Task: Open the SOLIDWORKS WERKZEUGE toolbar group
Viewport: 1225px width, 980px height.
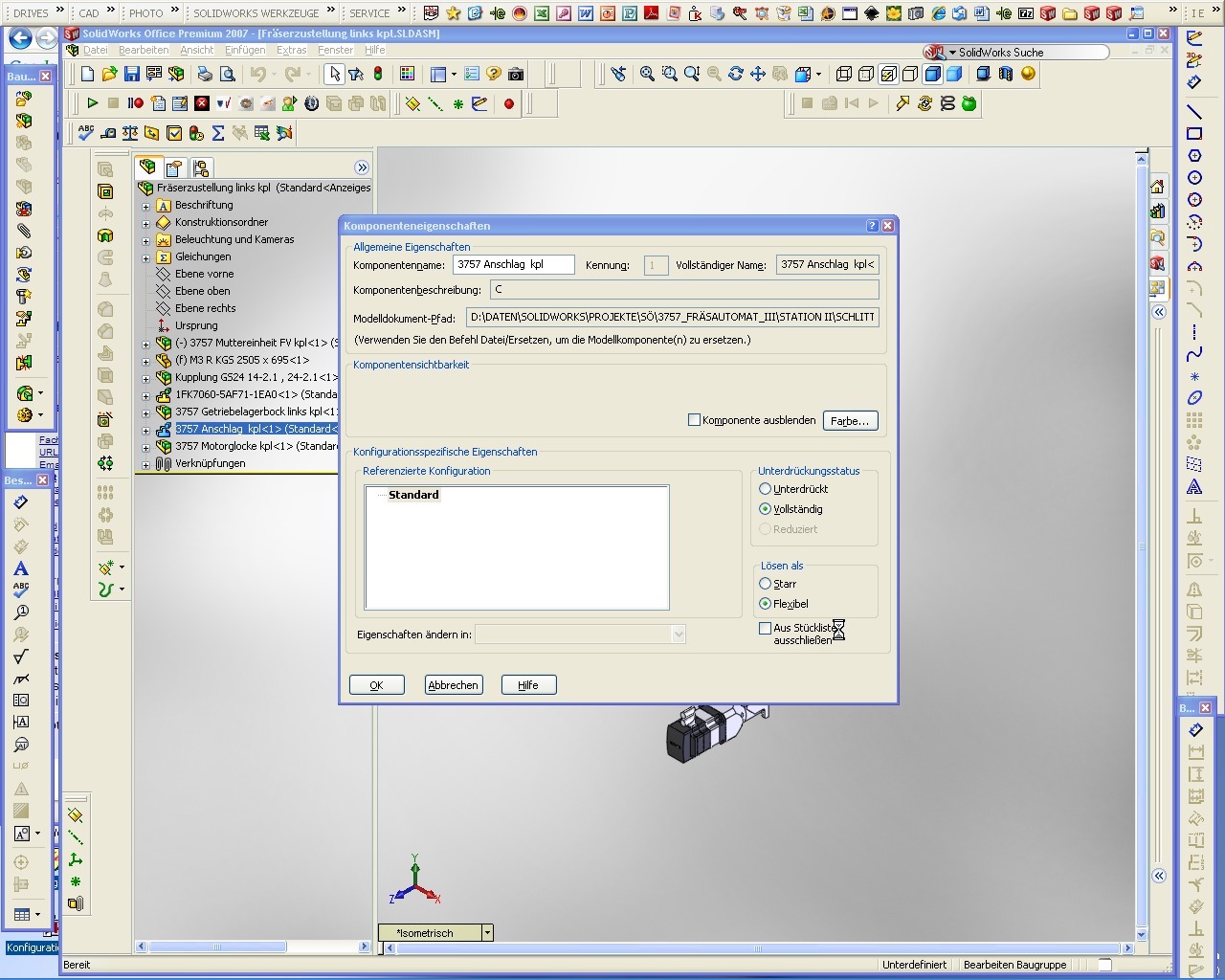Action: pos(256,13)
